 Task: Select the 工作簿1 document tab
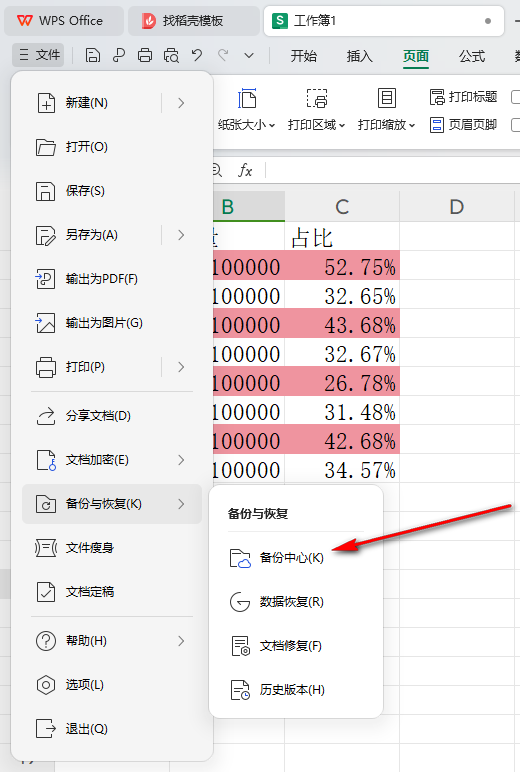tap(384, 21)
